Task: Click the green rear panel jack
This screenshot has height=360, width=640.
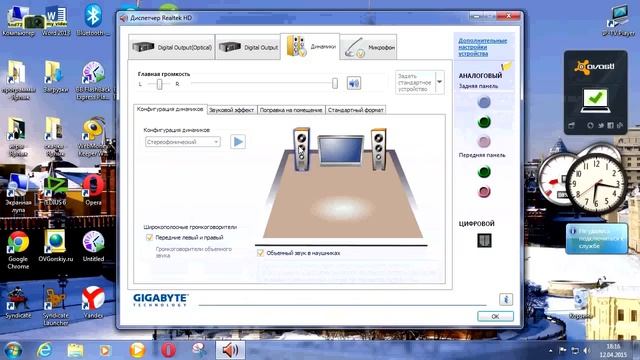Action: coord(484,122)
